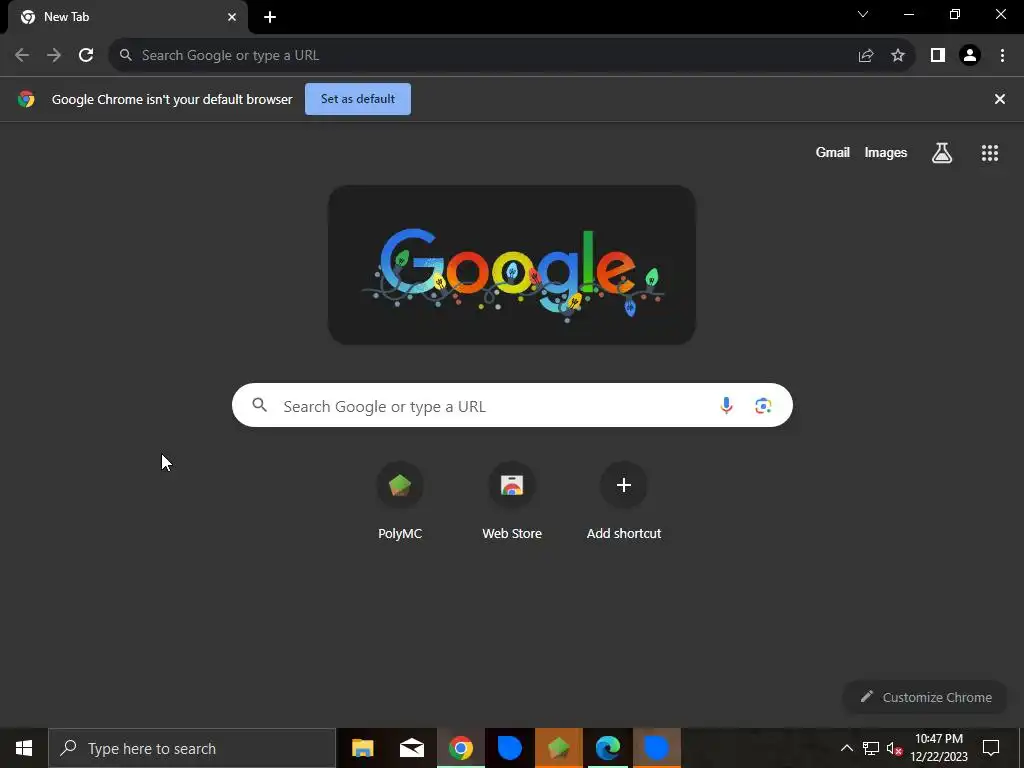1024x768 pixels.
Task: Open the Mail app from taskbar
Action: click(x=411, y=748)
